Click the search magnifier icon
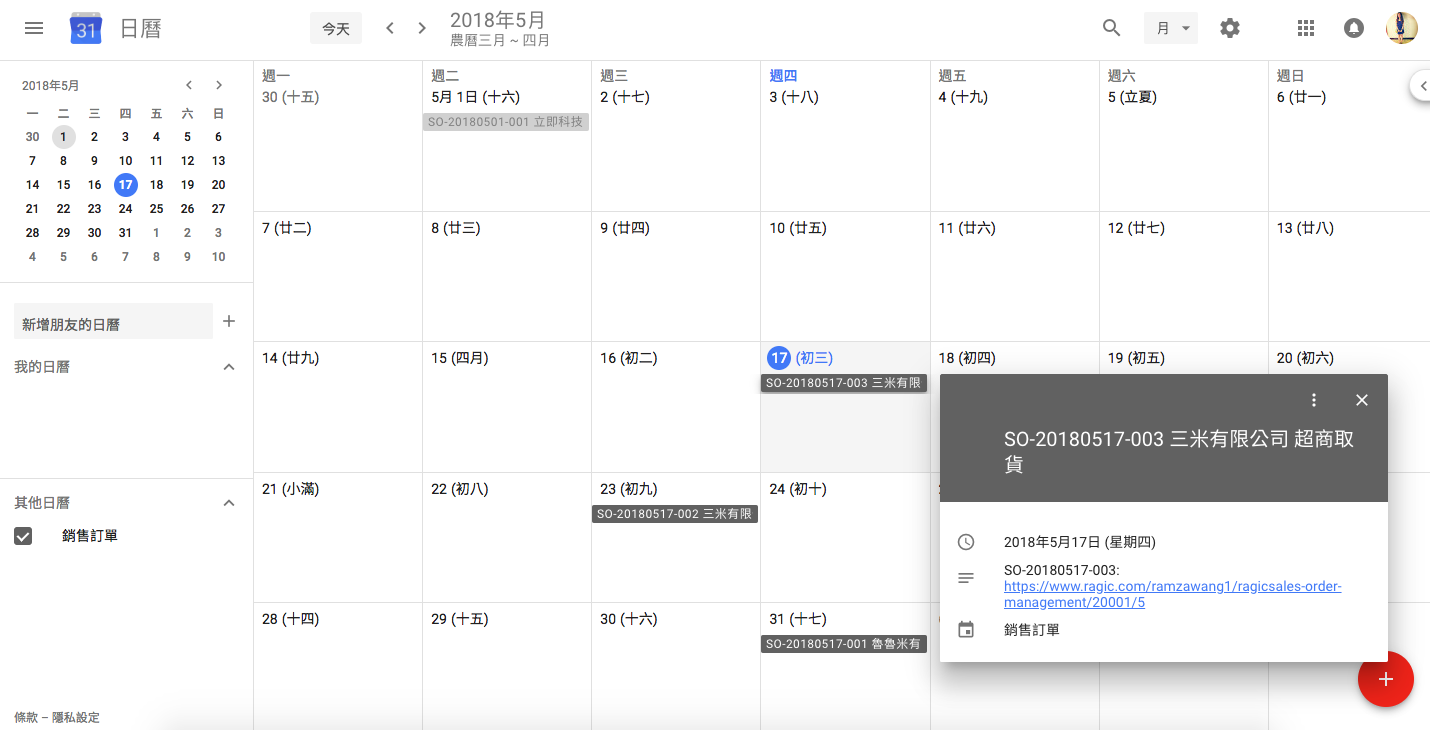This screenshot has width=1430, height=730. pos(1111,28)
